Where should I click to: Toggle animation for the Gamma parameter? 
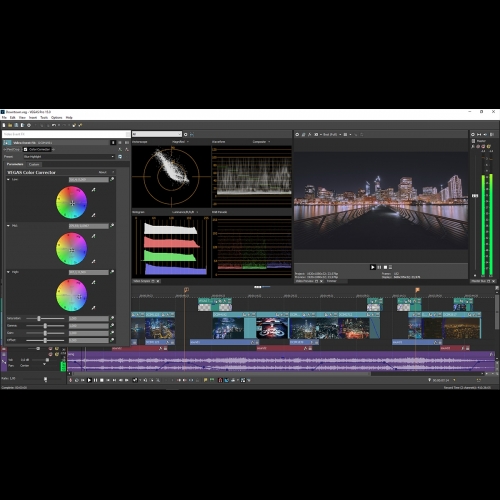(112, 326)
